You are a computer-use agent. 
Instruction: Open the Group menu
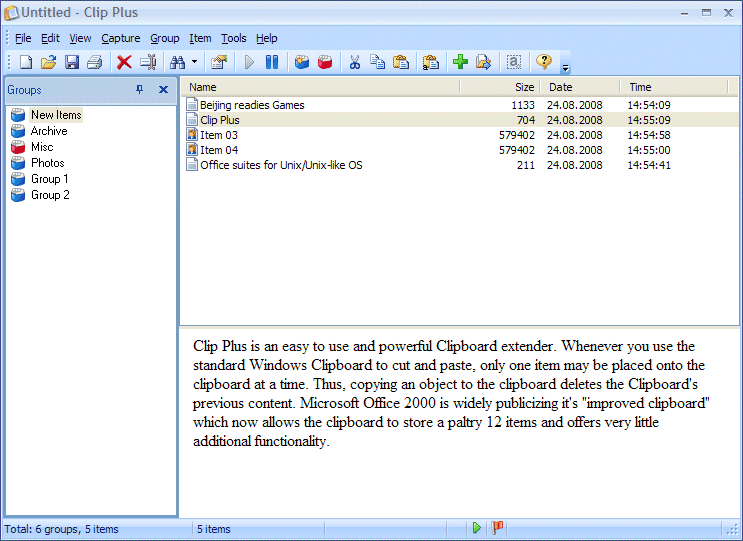coord(164,38)
